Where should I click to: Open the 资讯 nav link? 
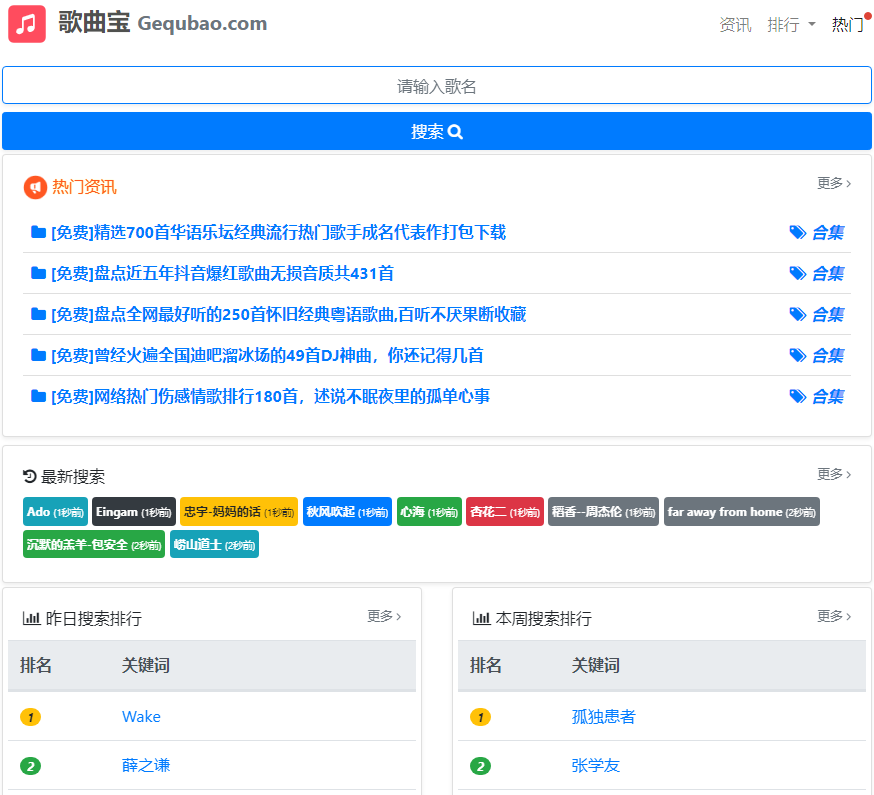pos(735,25)
